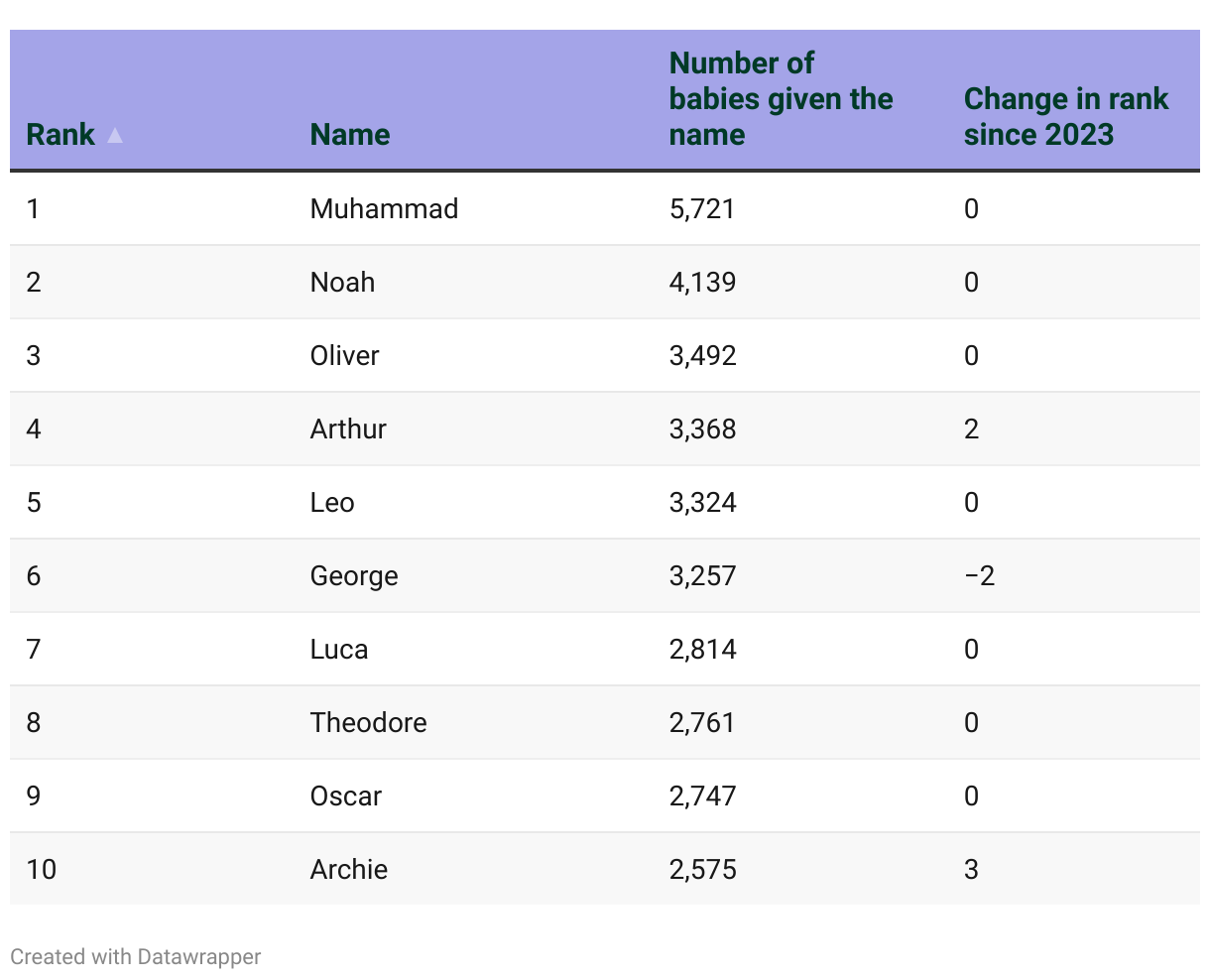Select the Leo name cell
Image resolution: width=1210 pixels, height=980 pixels.
tap(332, 503)
